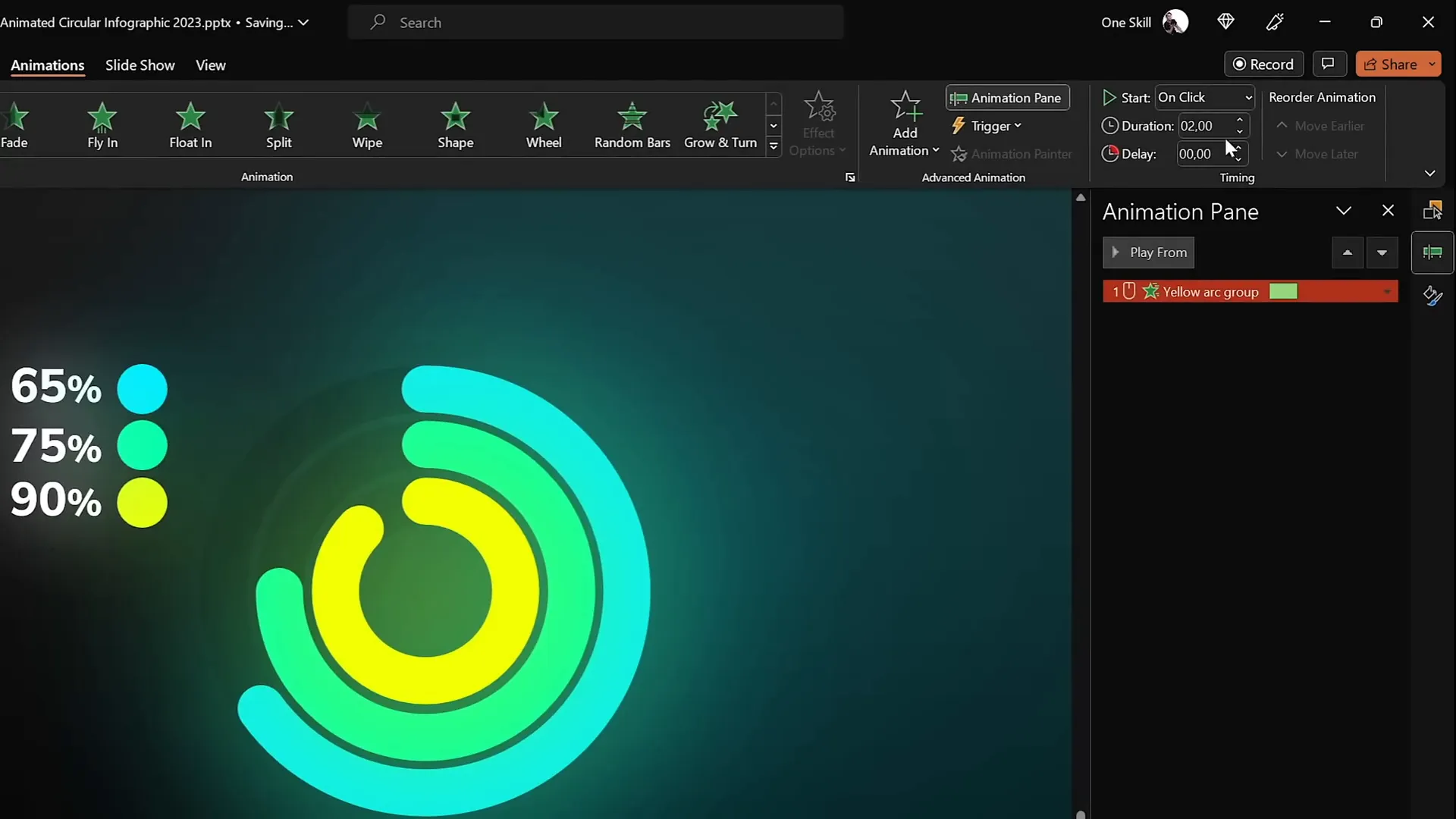Open the Trigger dropdown

pyautogui.click(x=986, y=126)
